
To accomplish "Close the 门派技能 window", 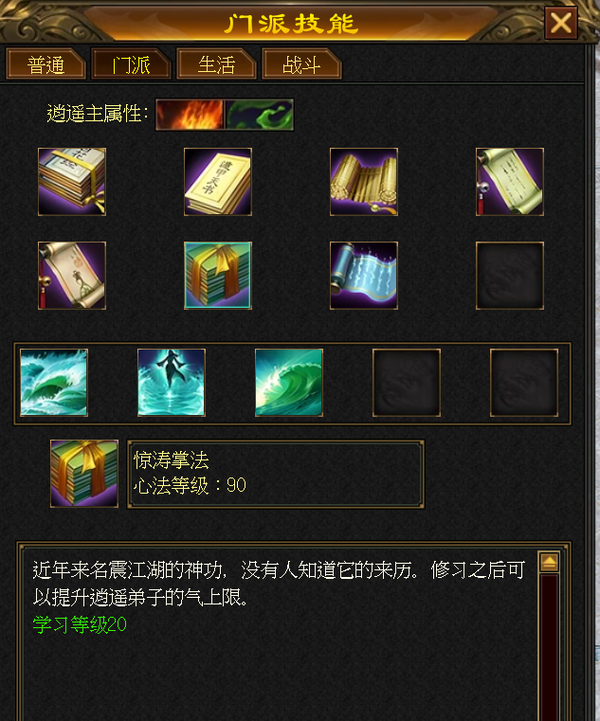I will point(561,23).
